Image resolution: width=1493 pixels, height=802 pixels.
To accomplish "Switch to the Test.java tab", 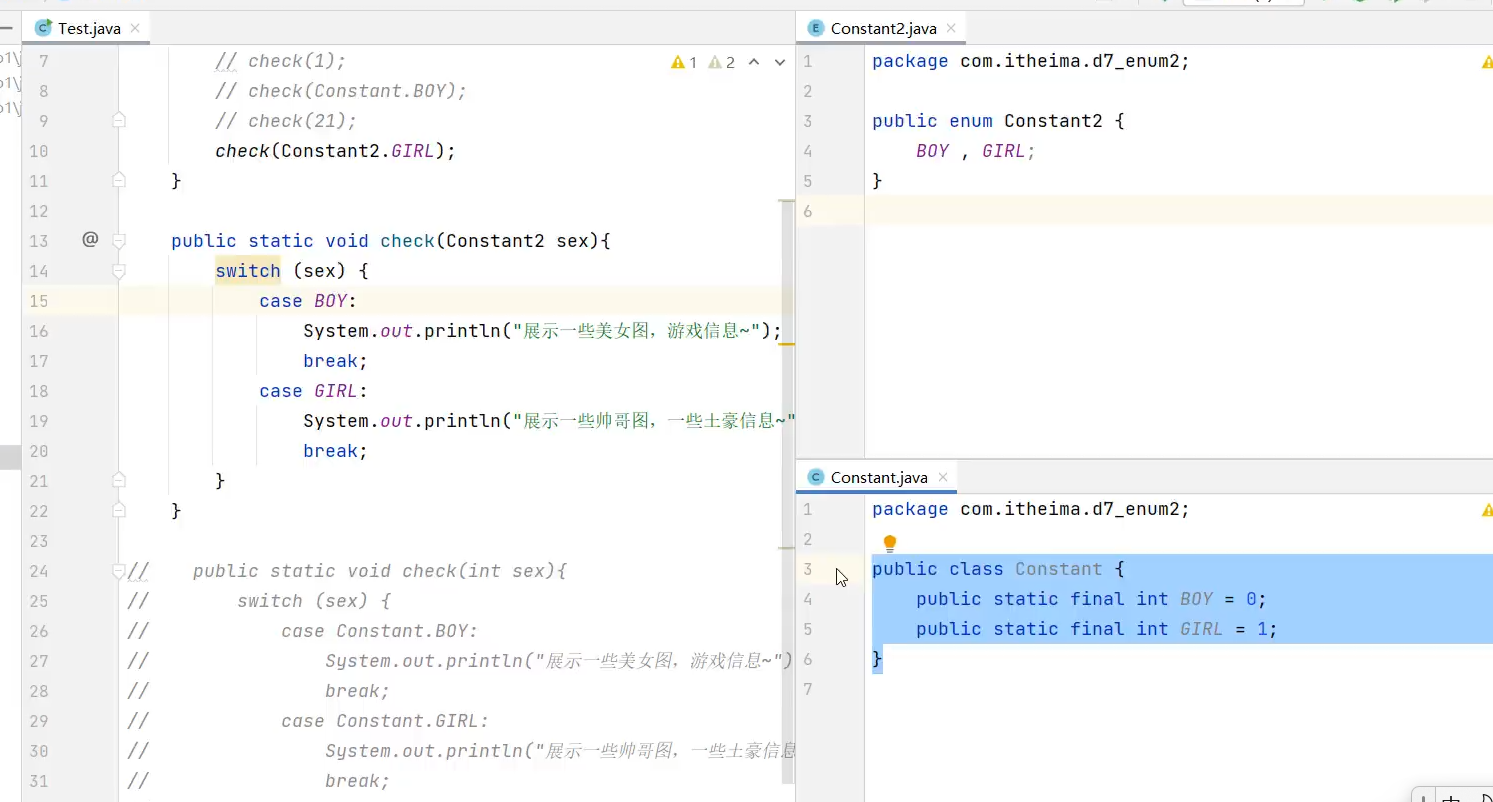I will 78,28.
